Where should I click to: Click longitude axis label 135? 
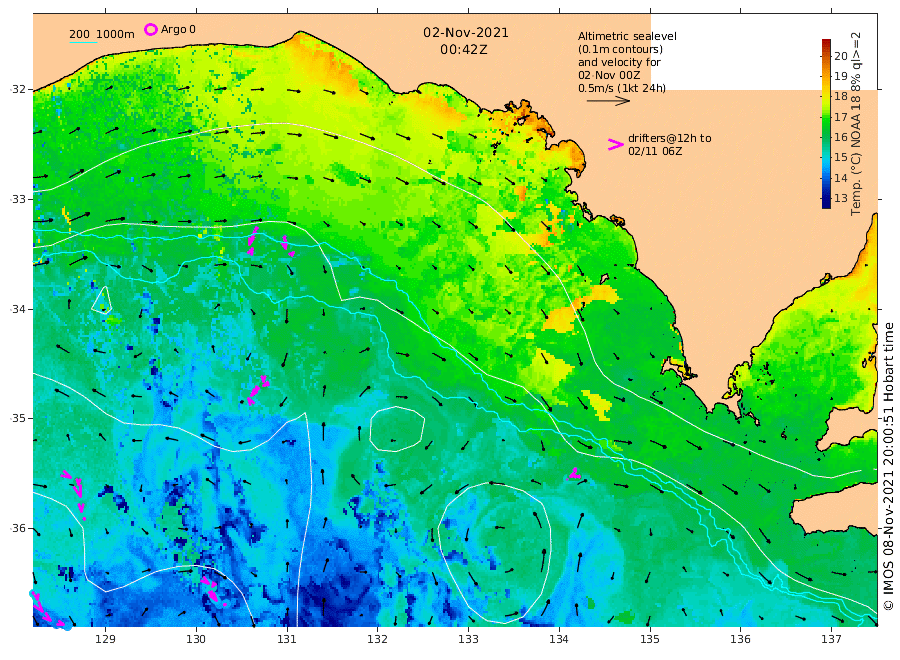(x=649, y=639)
